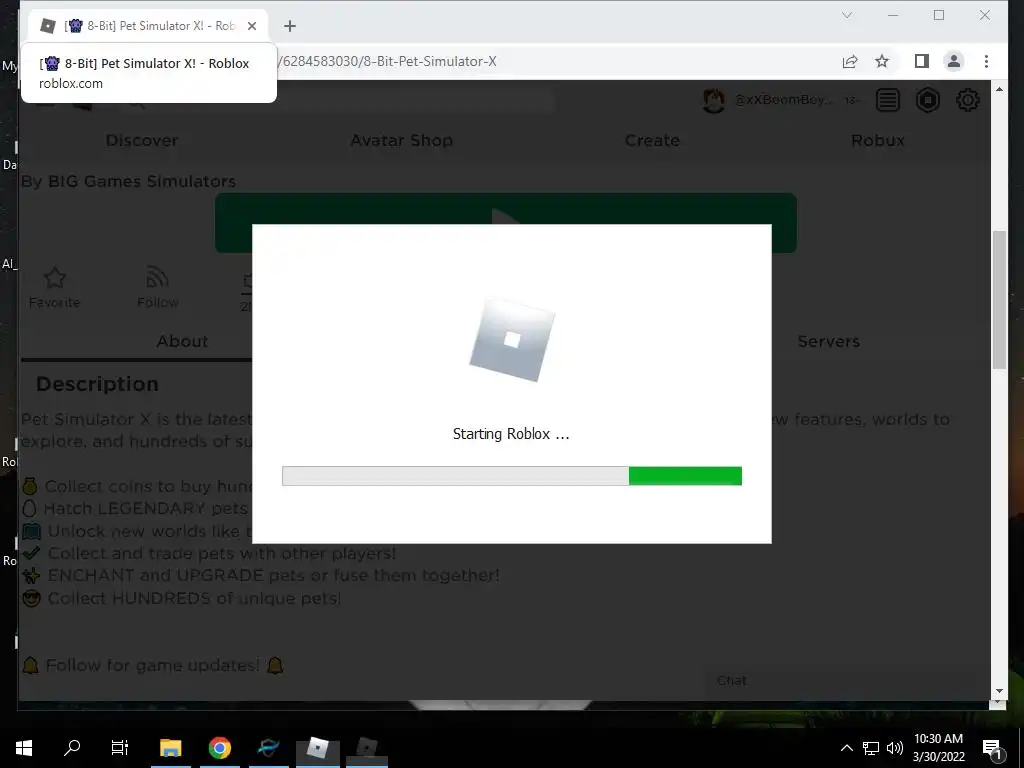Viewport: 1024px width, 768px height.
Task: Open Chrome profile avatar menu
Action: coord(953,61)
